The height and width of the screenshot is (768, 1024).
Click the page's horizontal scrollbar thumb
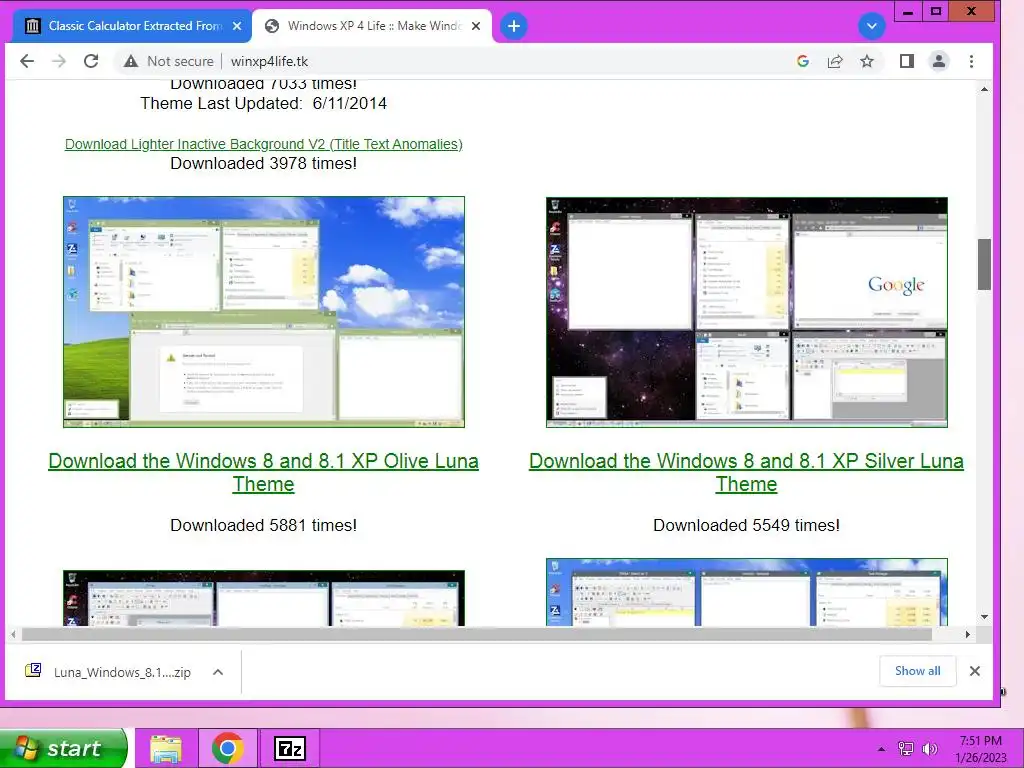(477, 634)
